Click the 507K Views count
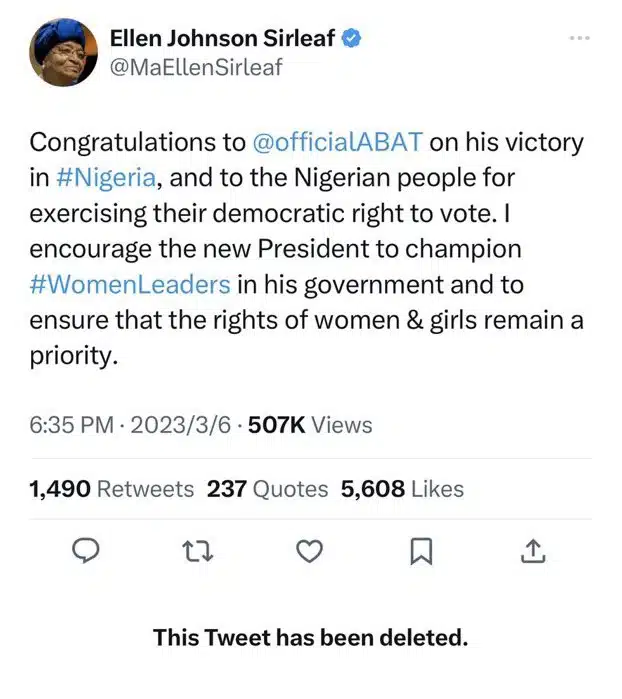Screen dimensions: 622x699 (x=310, y=425)
